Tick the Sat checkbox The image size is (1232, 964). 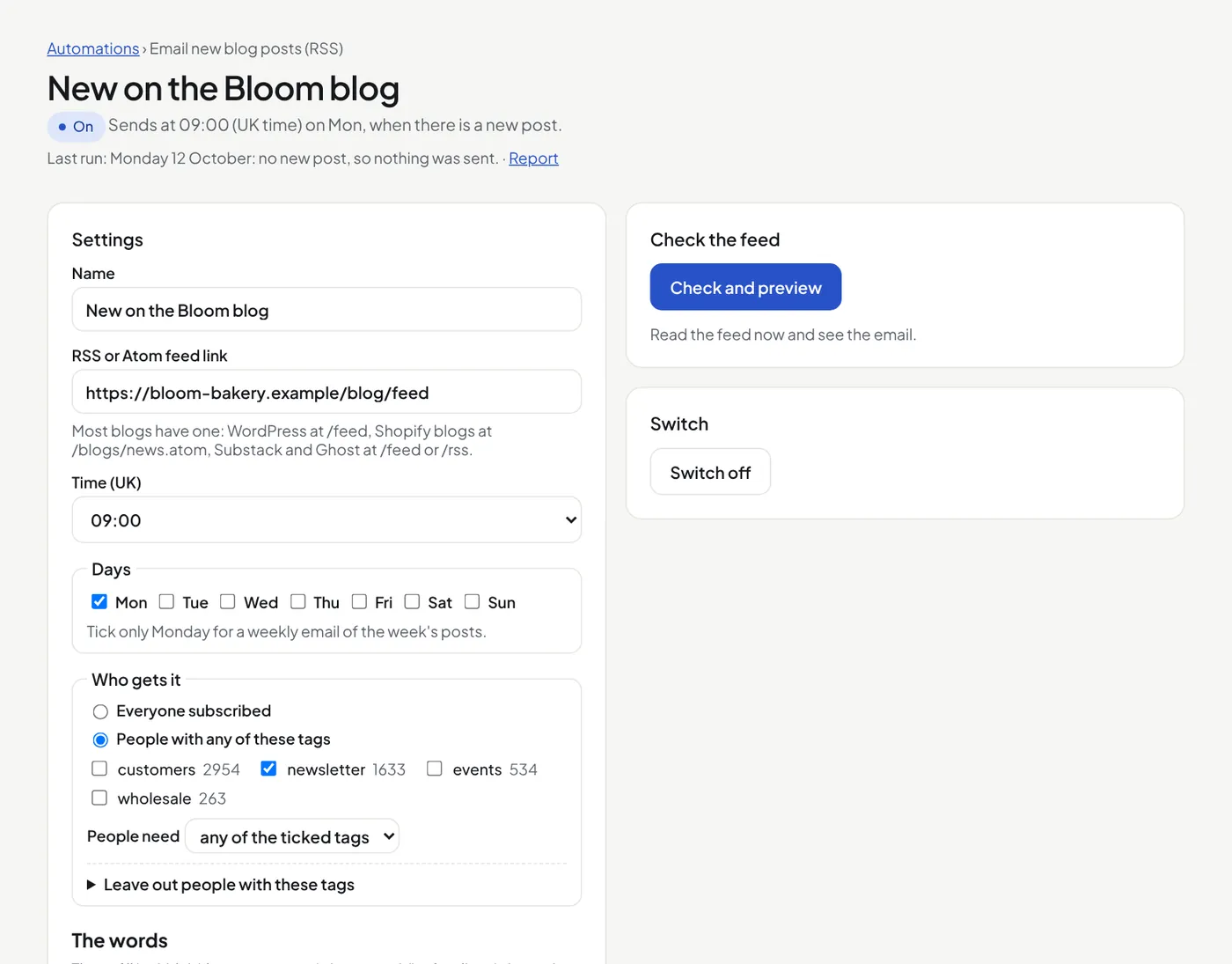pos(412,601)
